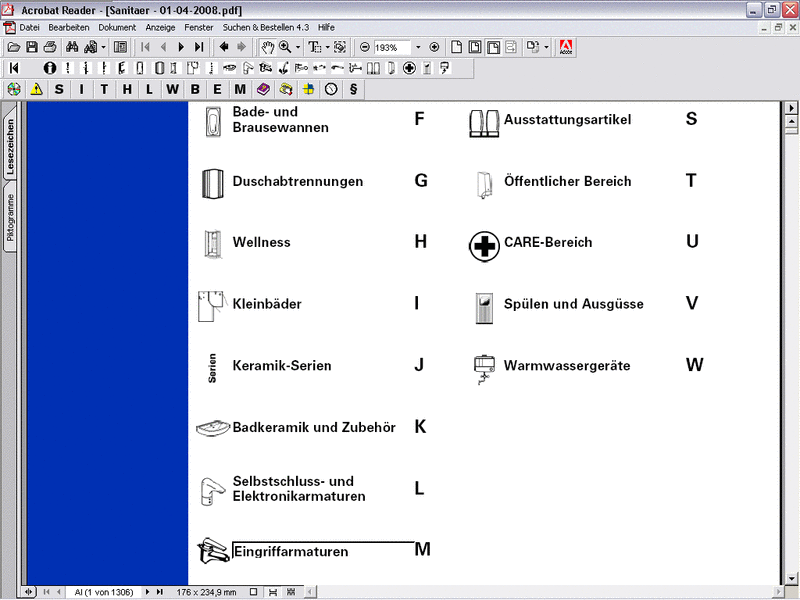Screen dimensions: 800x600
Task: Save a copy with the floppy disk icon
Action: (x=32, y=47)
